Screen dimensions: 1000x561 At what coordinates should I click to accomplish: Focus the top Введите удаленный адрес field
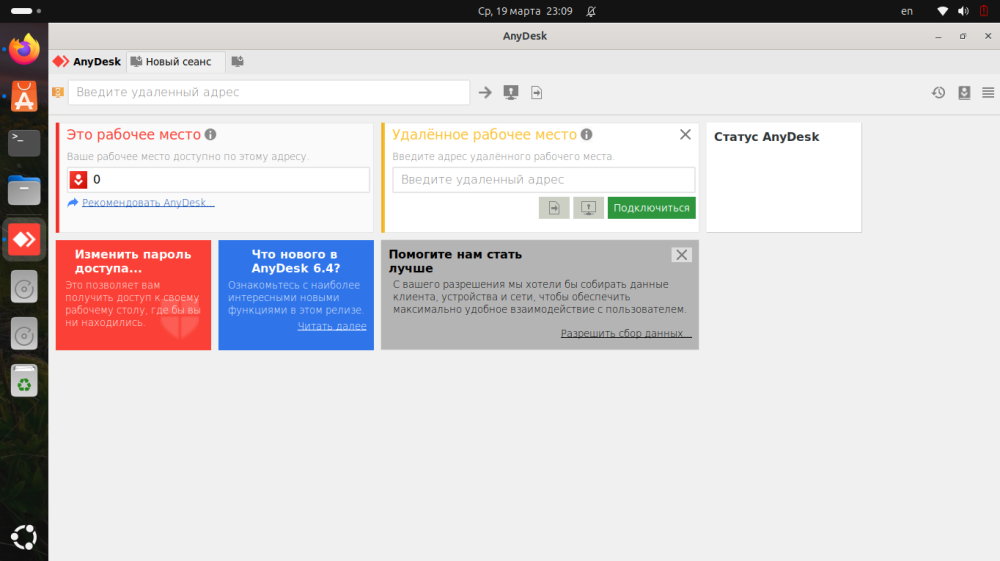(x=269, y=92)
